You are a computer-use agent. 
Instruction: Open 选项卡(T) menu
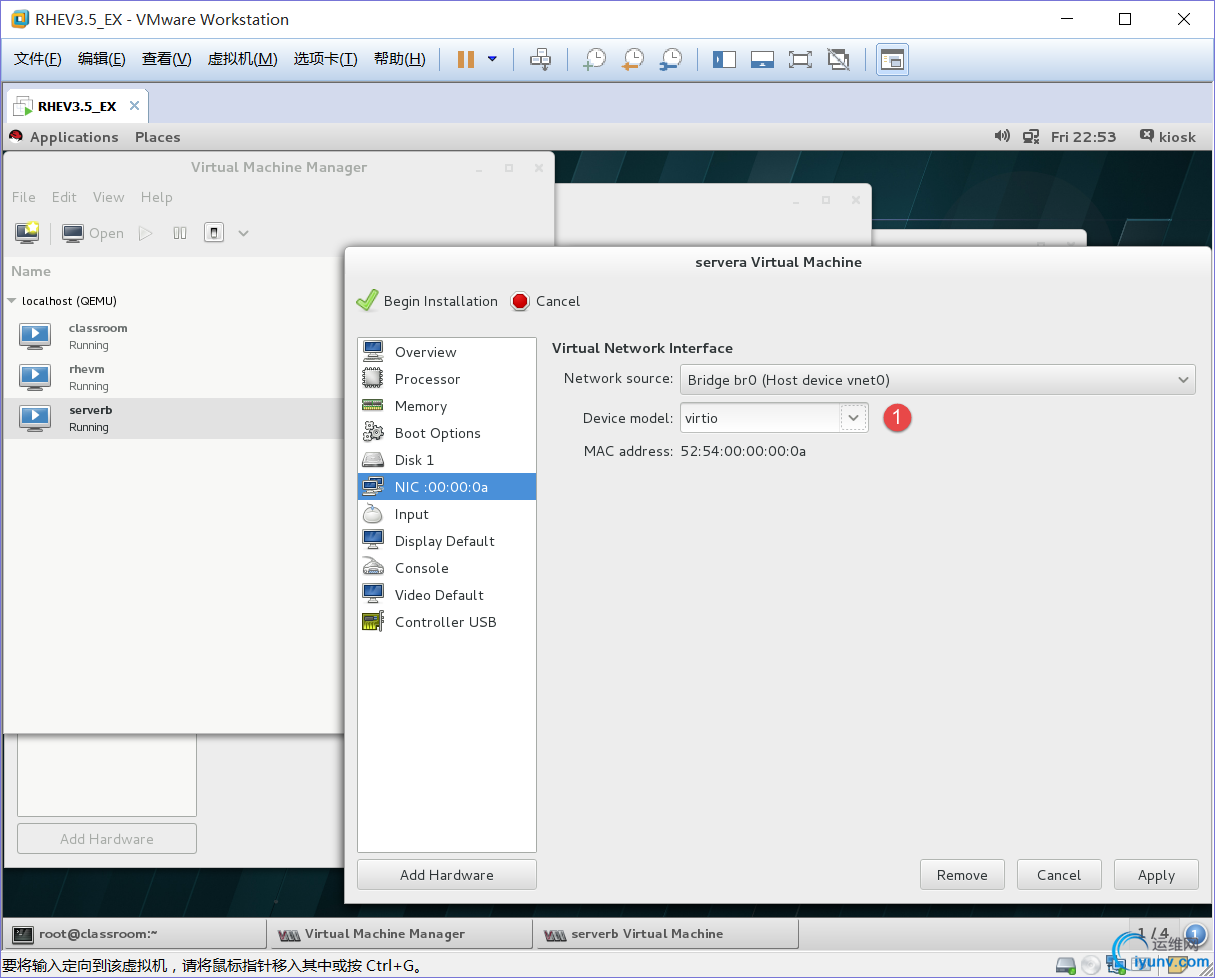(325, 59)
